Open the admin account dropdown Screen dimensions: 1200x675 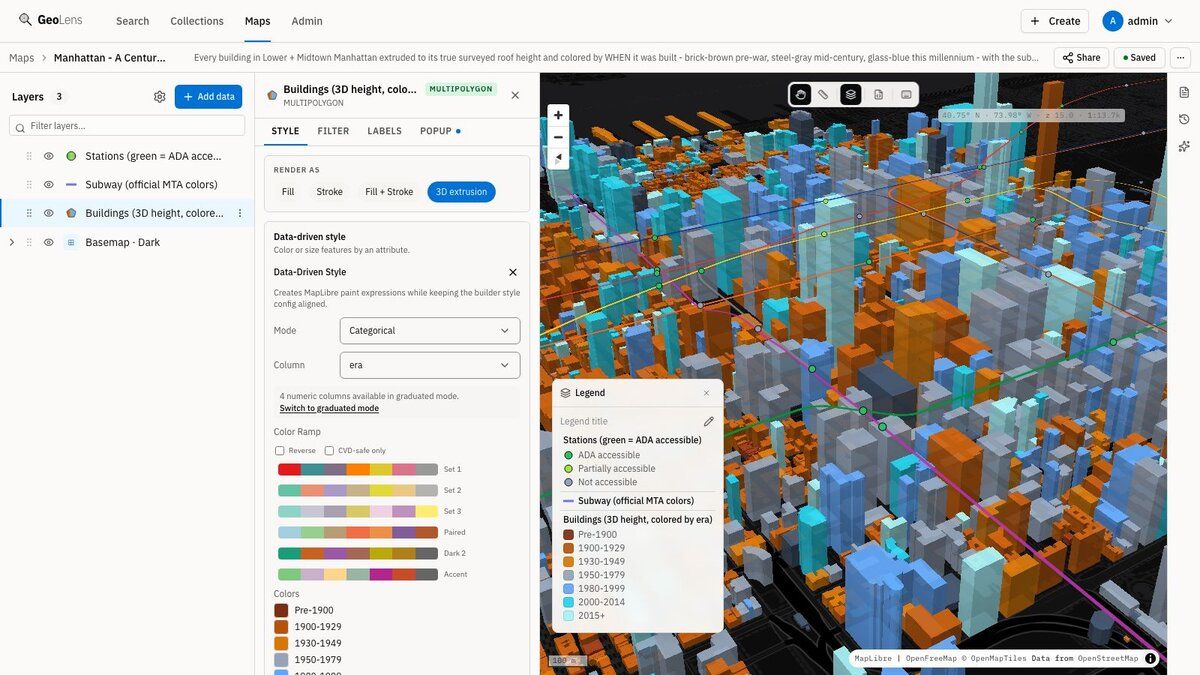click(1139, 21)
